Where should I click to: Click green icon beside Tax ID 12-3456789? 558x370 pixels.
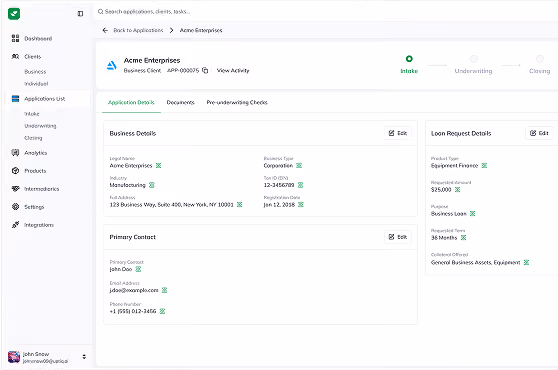click(x=300, y=185)
